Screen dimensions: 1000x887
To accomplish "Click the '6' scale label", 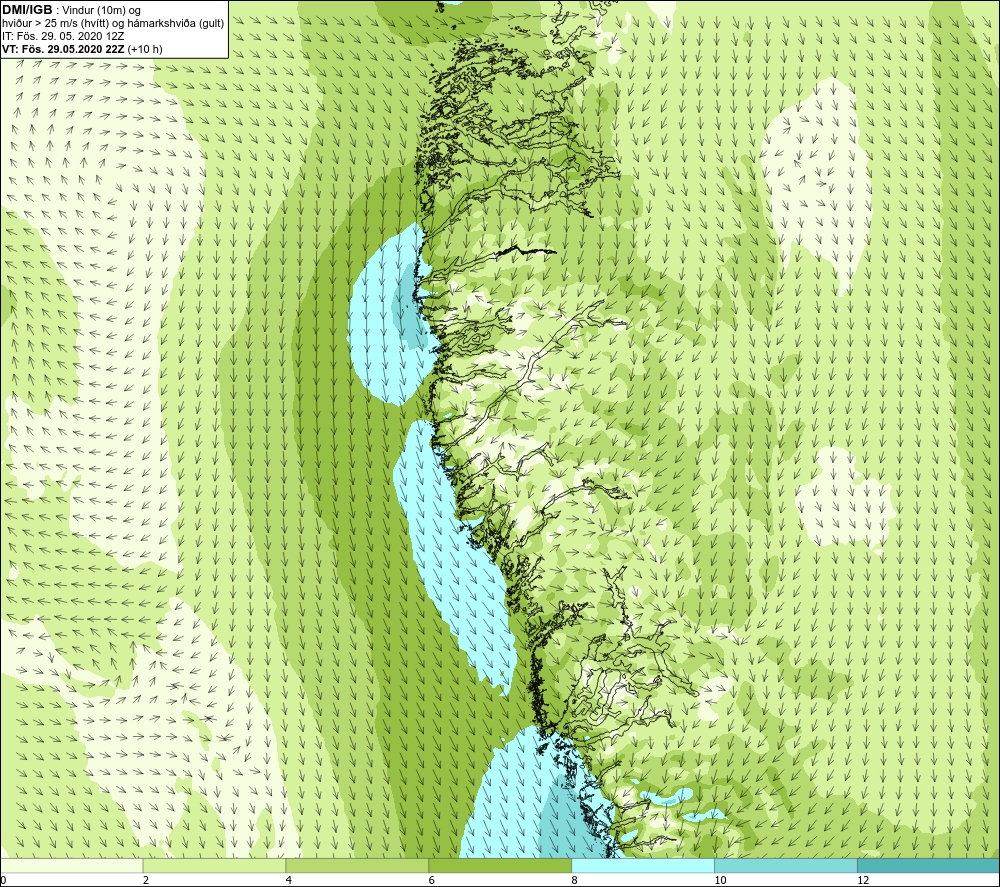I will (432, 880).
